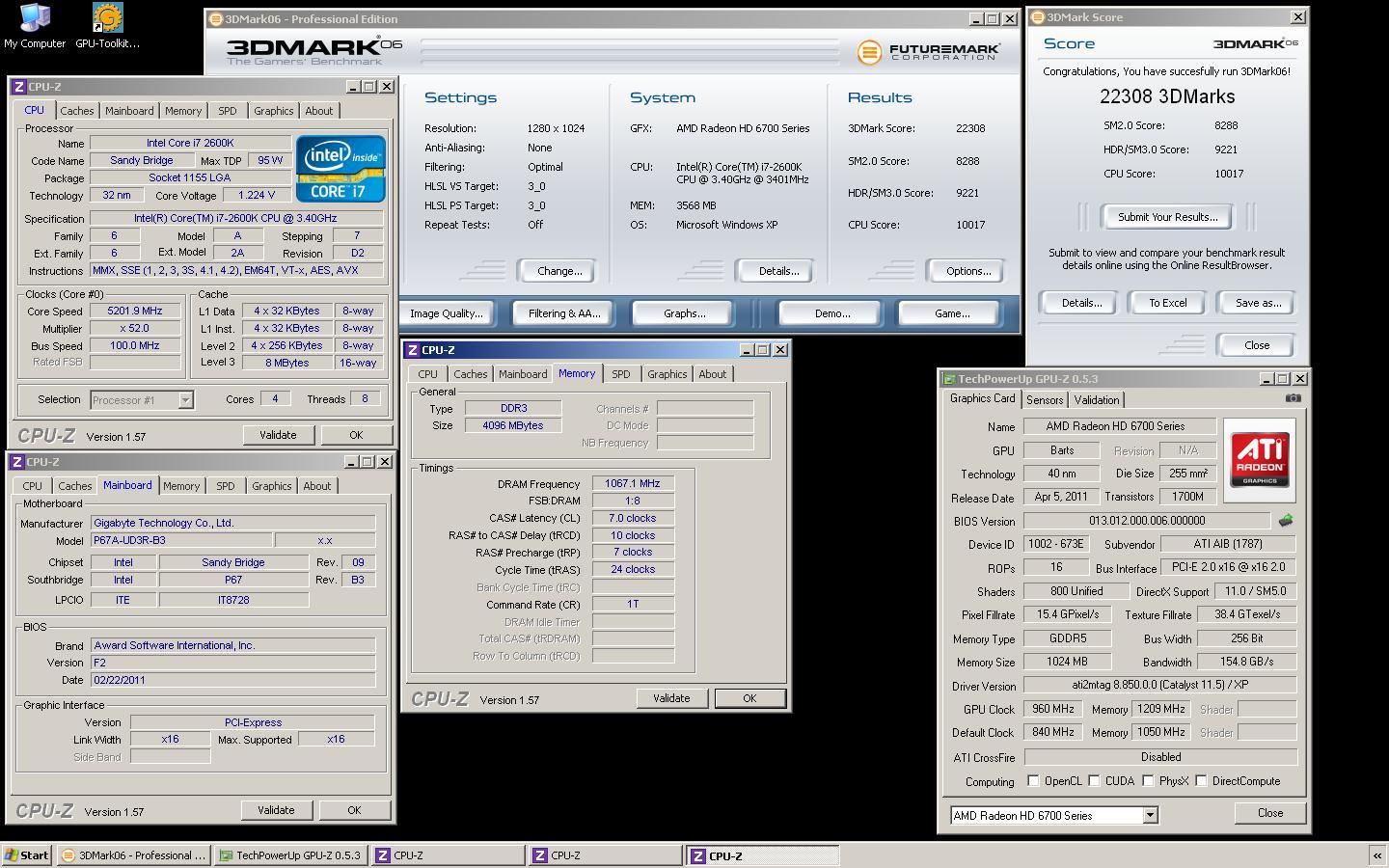
Task: Click Close button in GPU-Z window
Action: pos(1270,813)
